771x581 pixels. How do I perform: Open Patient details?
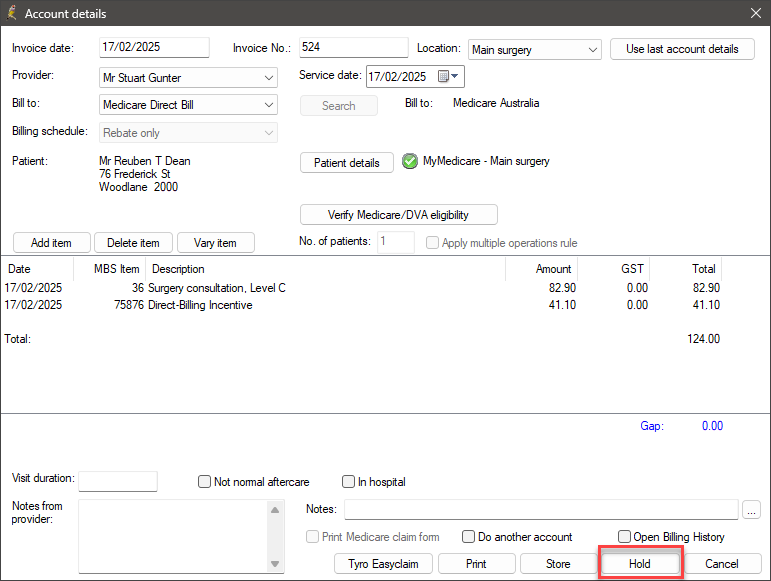[347, 163]
